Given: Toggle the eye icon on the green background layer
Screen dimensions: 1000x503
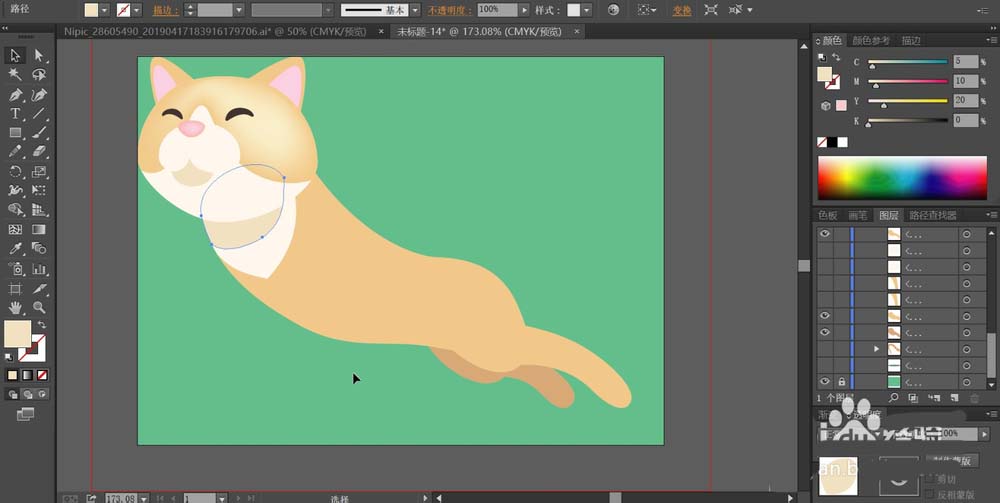Looking at the screenshot, I should (825, 382).
